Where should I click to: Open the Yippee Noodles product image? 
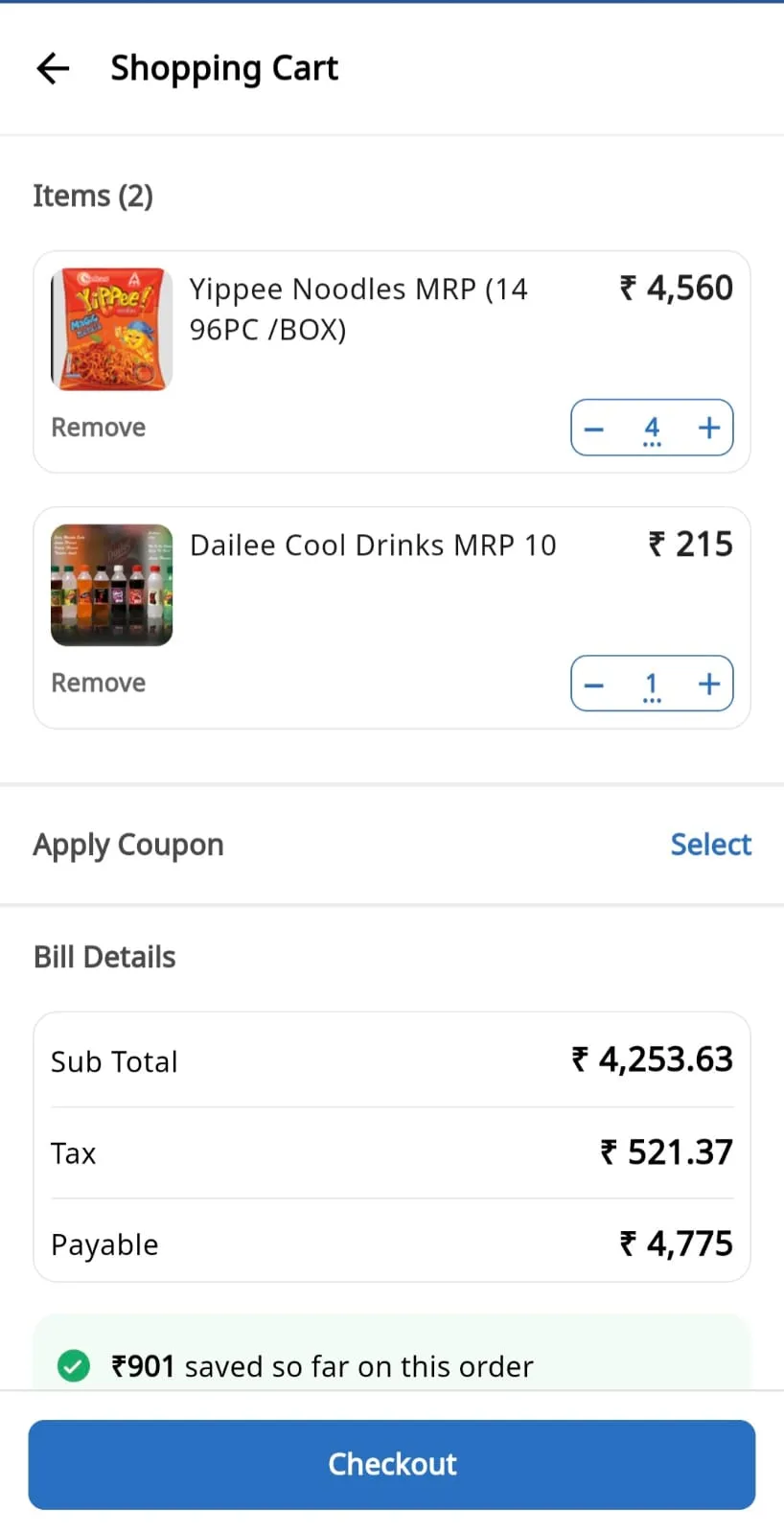point(111,328)
